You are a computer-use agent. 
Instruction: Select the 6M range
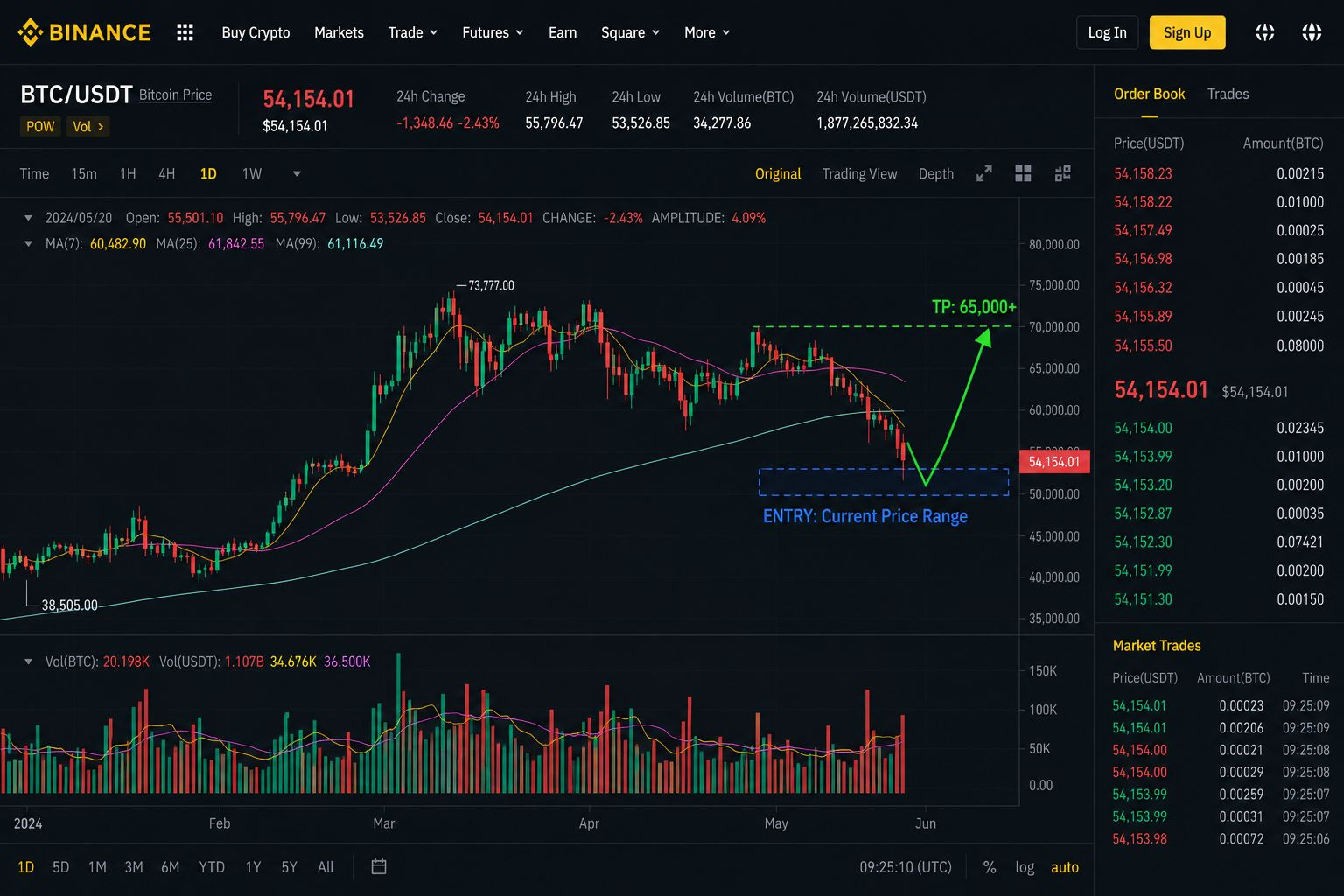pyautogui.click(x=171, y=867)
